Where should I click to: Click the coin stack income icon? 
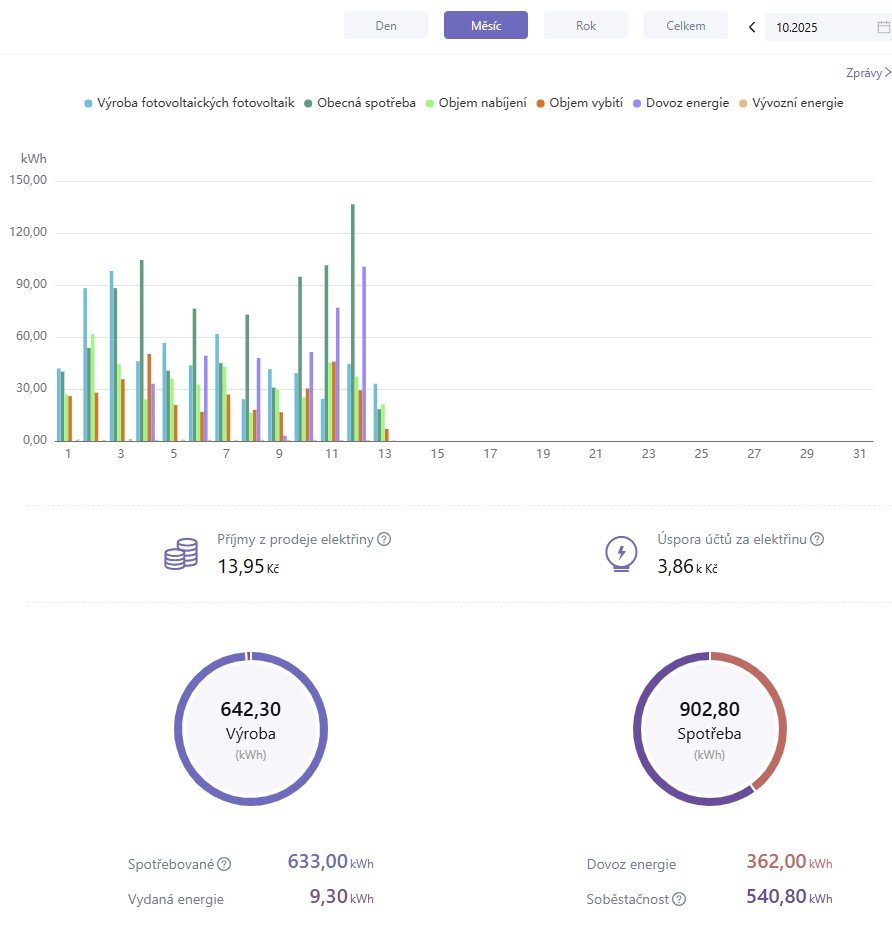[x=181, y=553]
